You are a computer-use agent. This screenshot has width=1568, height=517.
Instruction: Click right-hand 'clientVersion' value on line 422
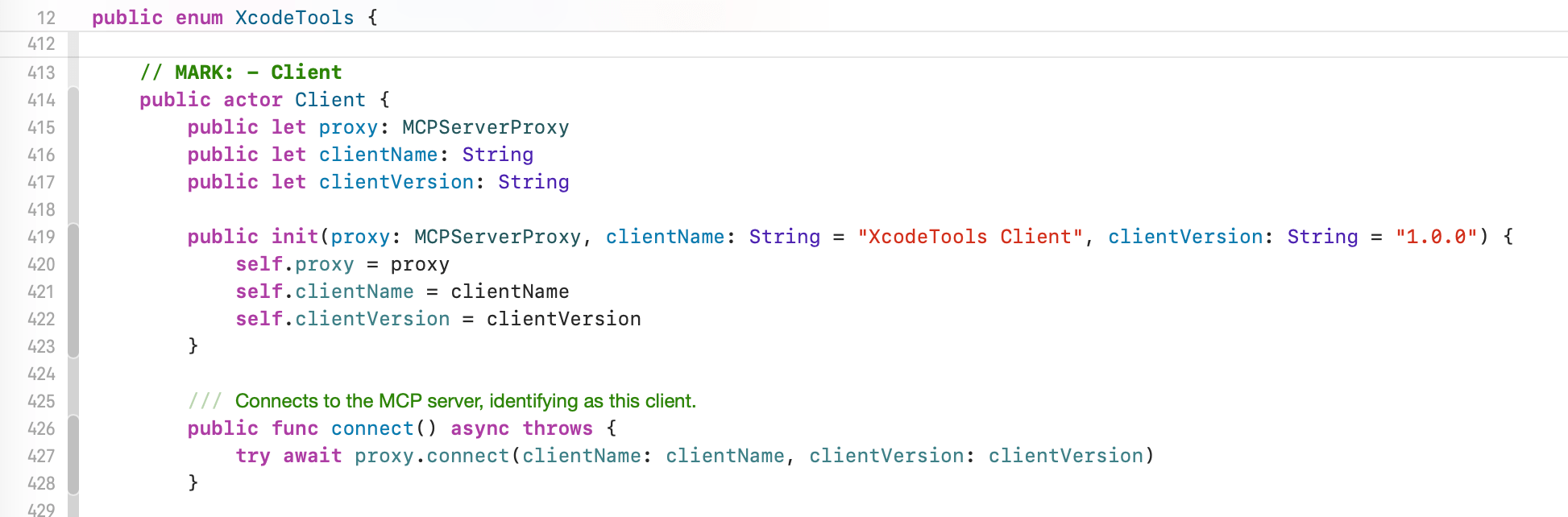pos(564,318)
